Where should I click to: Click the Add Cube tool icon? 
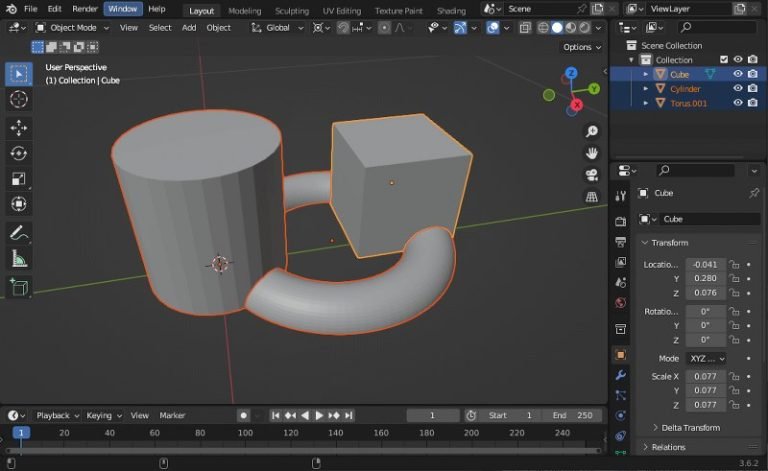point(19,288)
